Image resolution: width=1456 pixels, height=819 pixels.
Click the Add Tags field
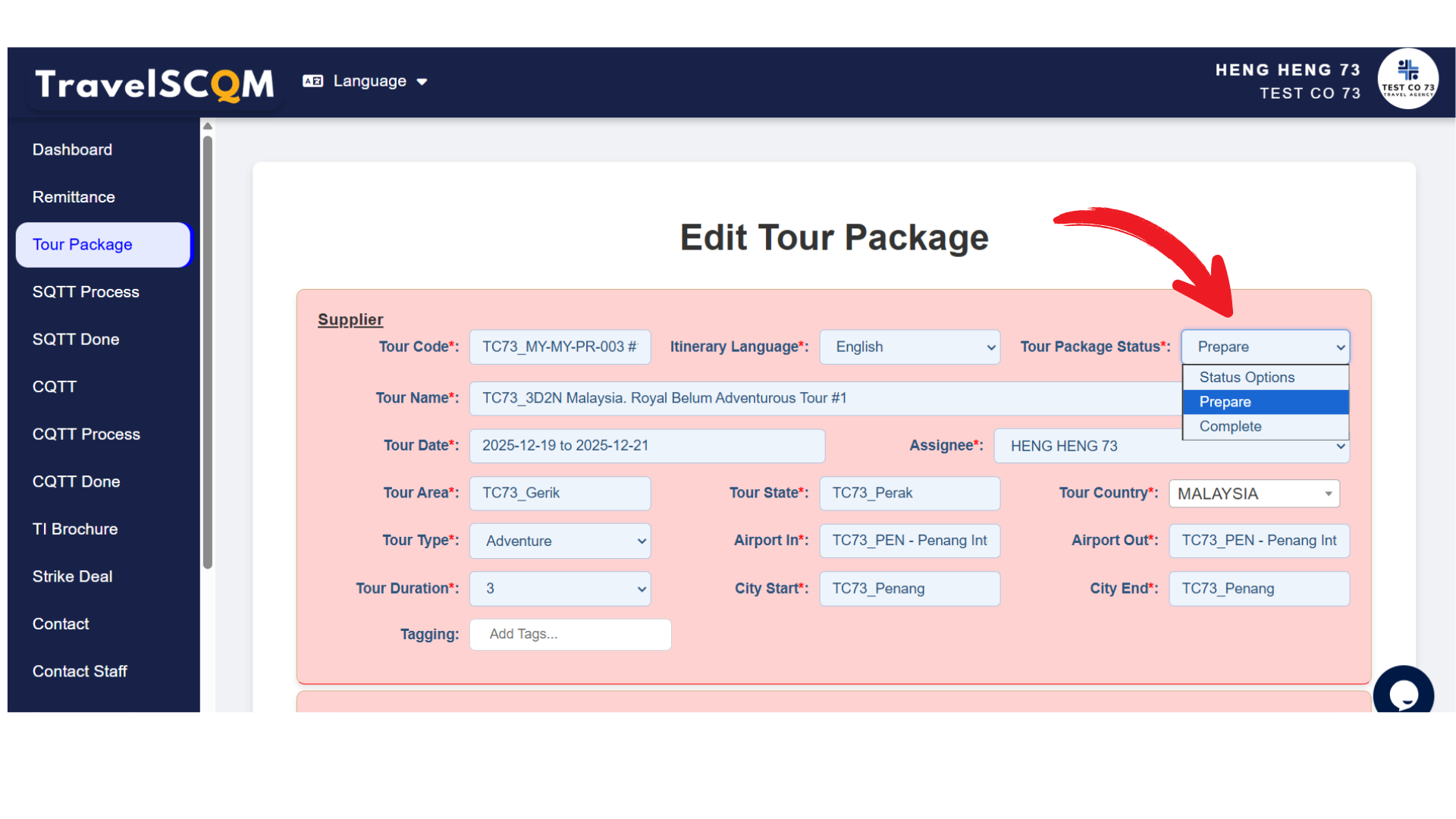(x=570, y=635)
